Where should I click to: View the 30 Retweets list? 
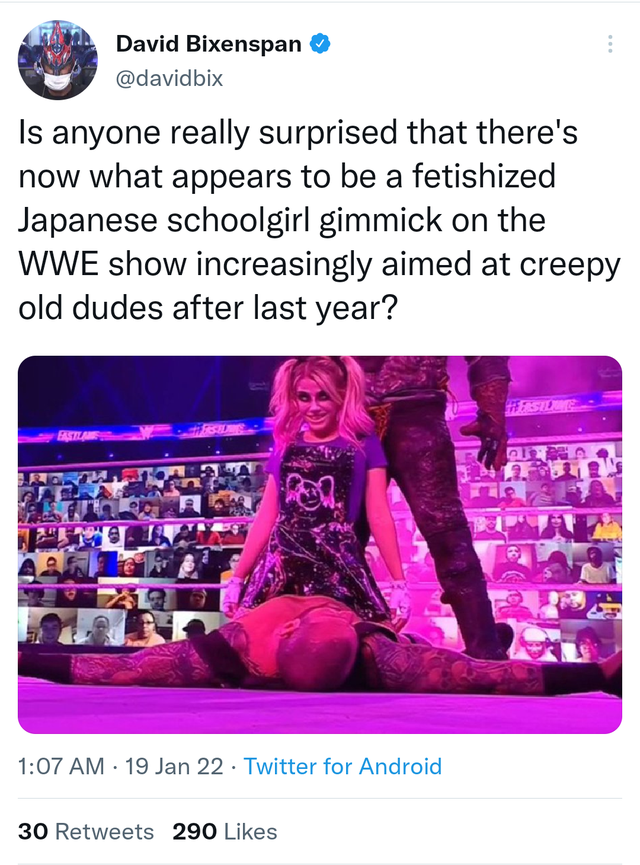(x=86, y=831)
